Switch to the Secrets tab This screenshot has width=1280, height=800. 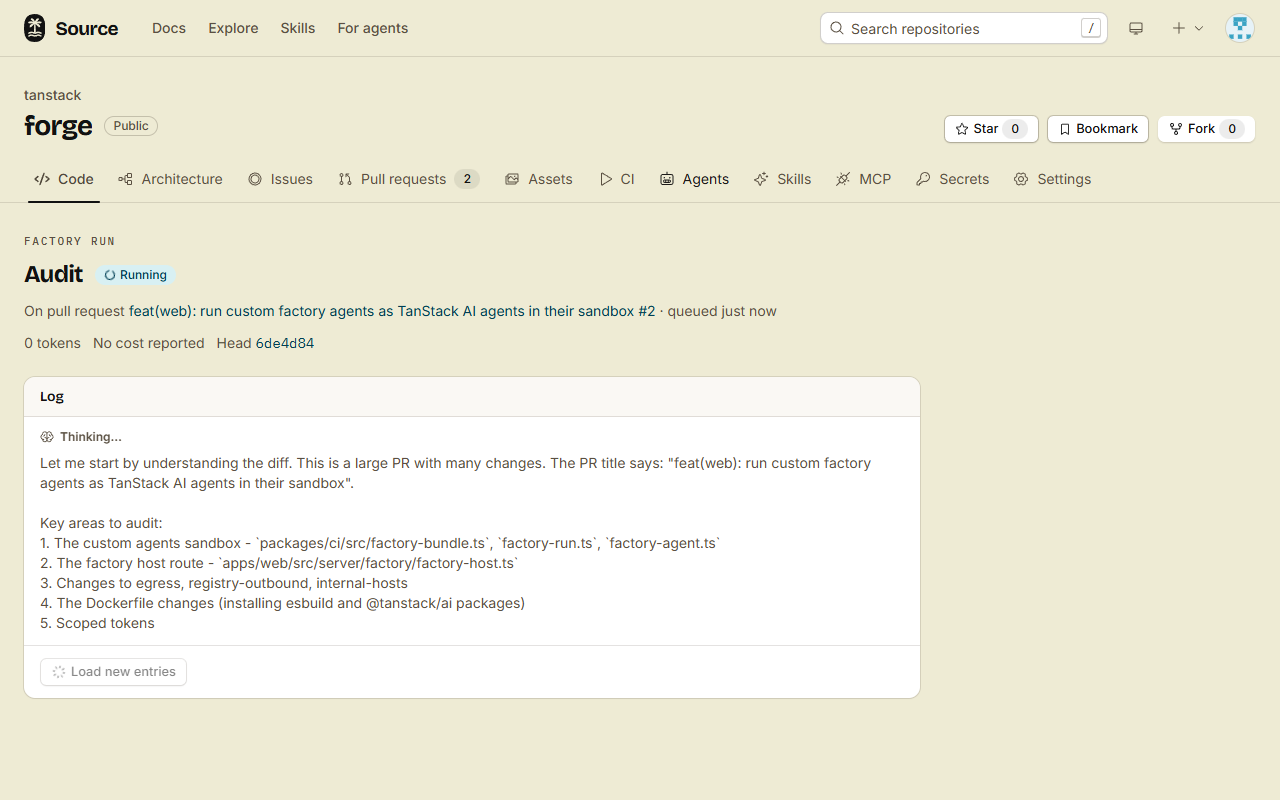point(952,179)
